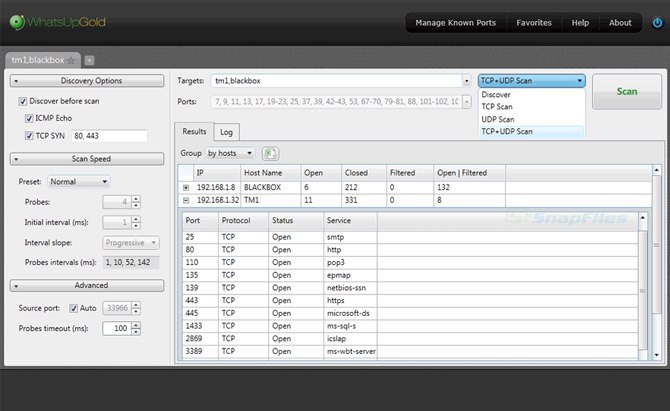Sort by the Open column header
Screen dimensions: 670x411
tap(321, 173)
